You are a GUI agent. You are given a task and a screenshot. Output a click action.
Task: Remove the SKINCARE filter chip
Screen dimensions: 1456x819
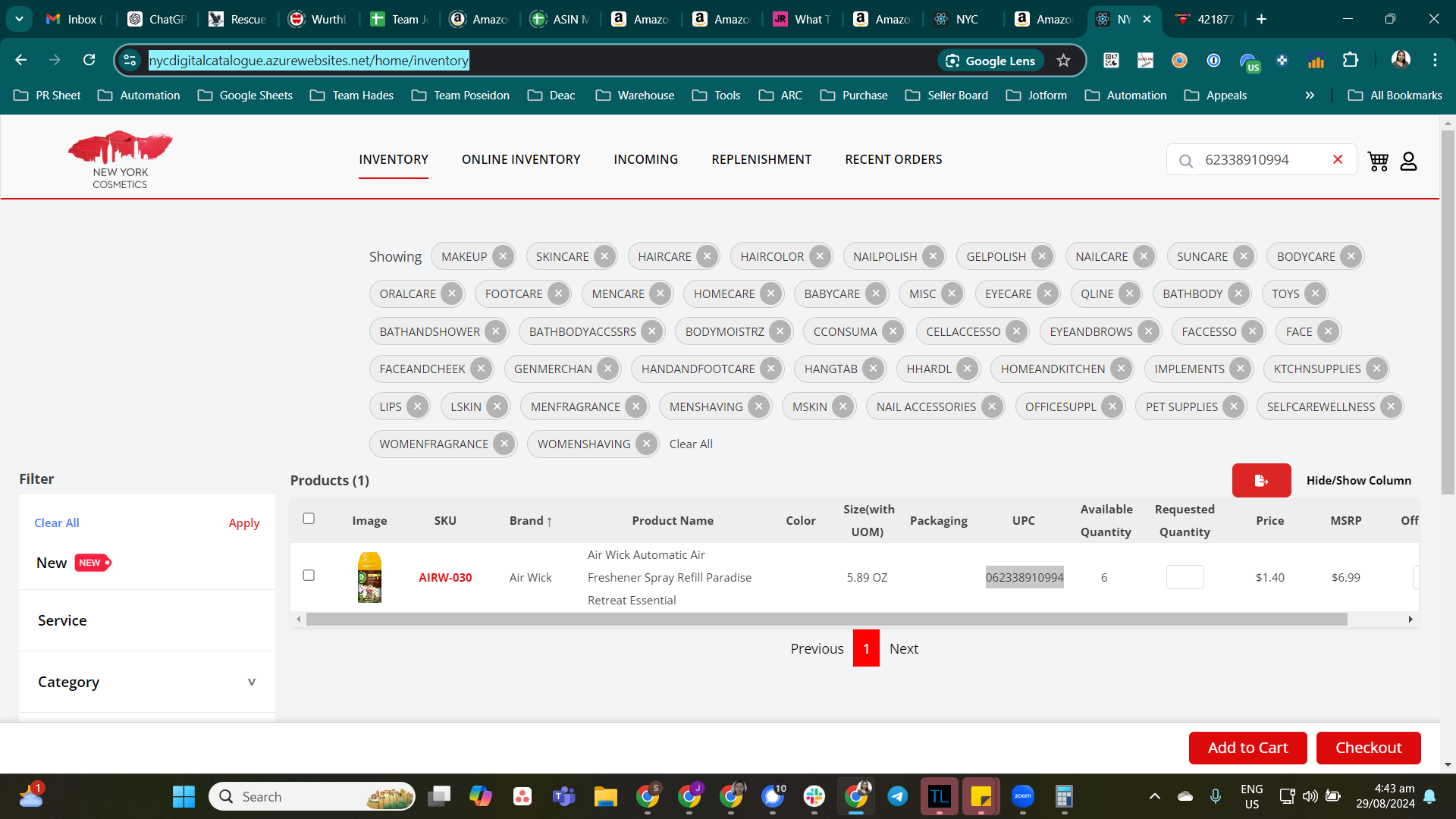604,256
